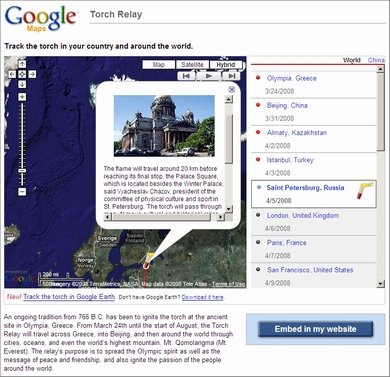Click the zoom slider handle on map

(x=22, y=170)
